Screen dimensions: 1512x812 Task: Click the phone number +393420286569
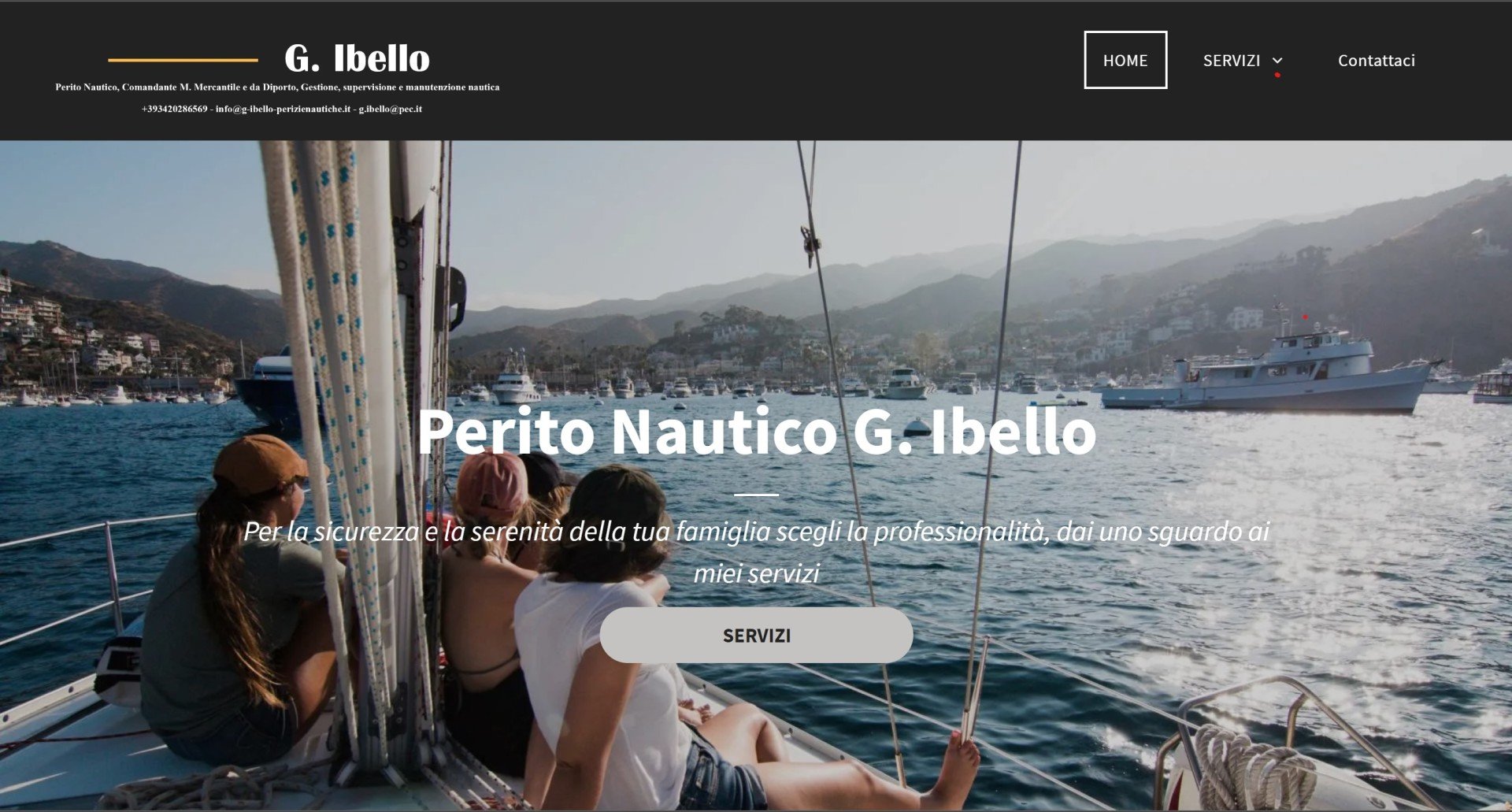tap(174, 109)
